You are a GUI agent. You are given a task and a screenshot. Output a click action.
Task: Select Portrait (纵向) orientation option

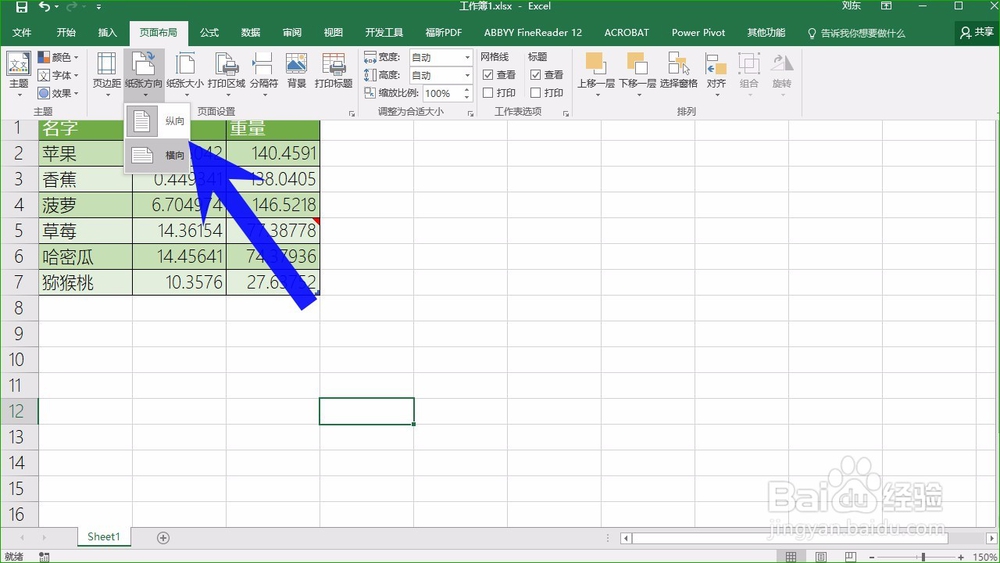point(158,121)
